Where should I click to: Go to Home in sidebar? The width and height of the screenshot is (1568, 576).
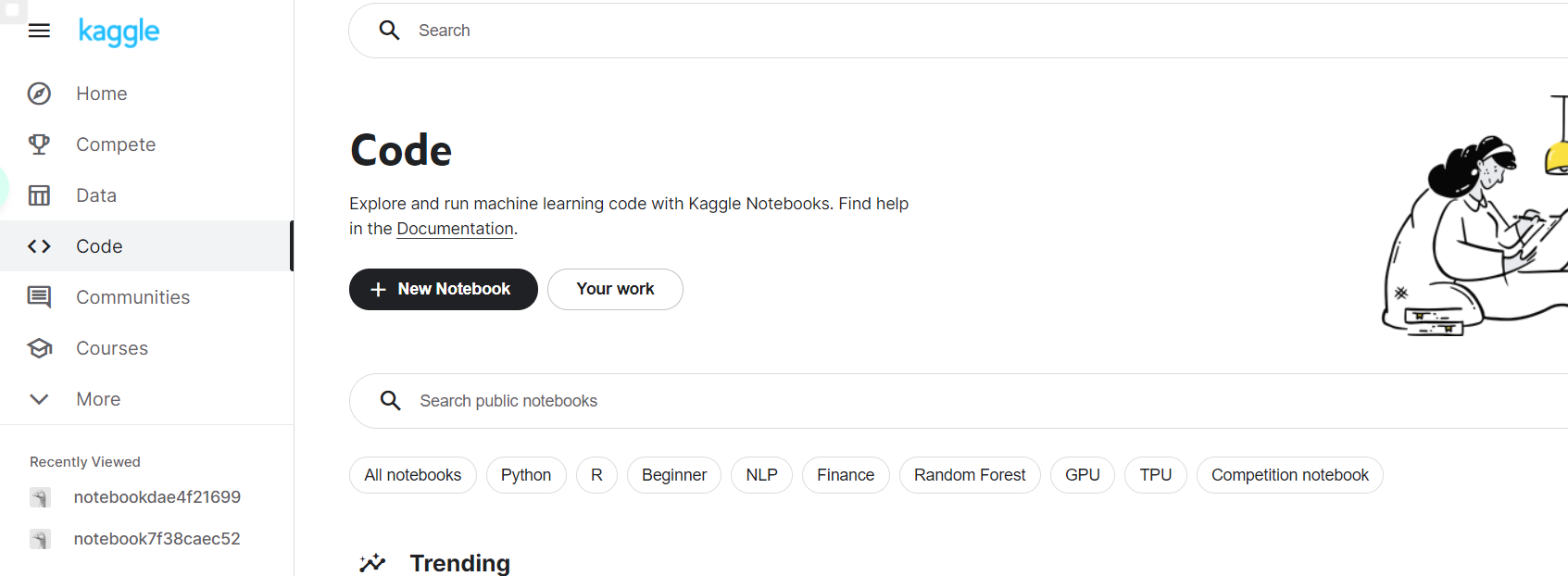click(x=146, y=94)
